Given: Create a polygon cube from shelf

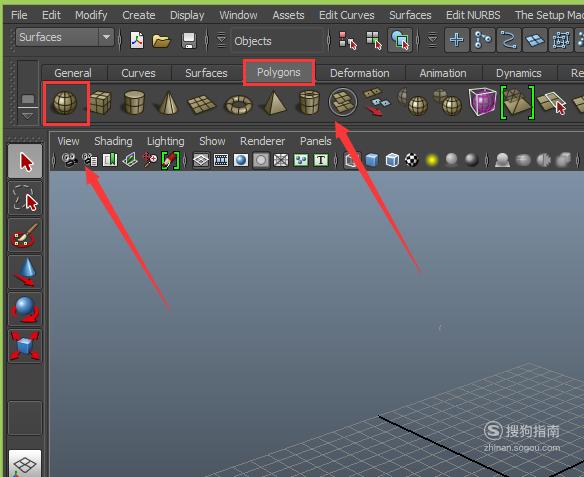Looking at the screenshot, I should [x=100, y=102].
